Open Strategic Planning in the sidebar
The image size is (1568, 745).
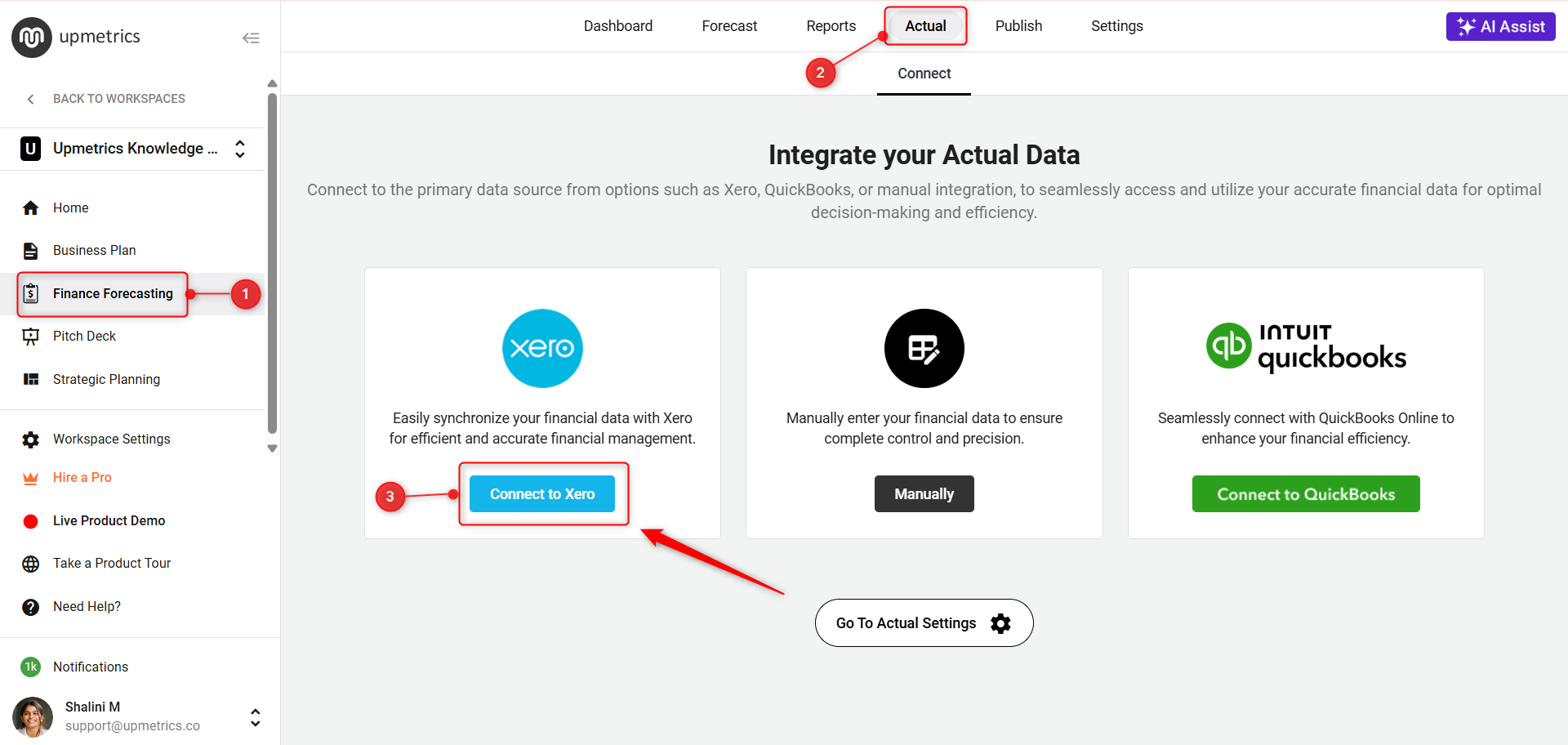tap(106, 379)
